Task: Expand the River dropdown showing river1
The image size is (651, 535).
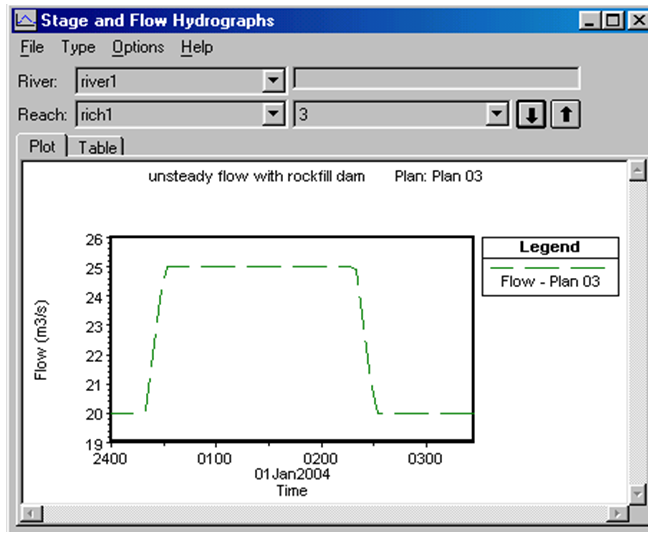Action: (273, 80)
